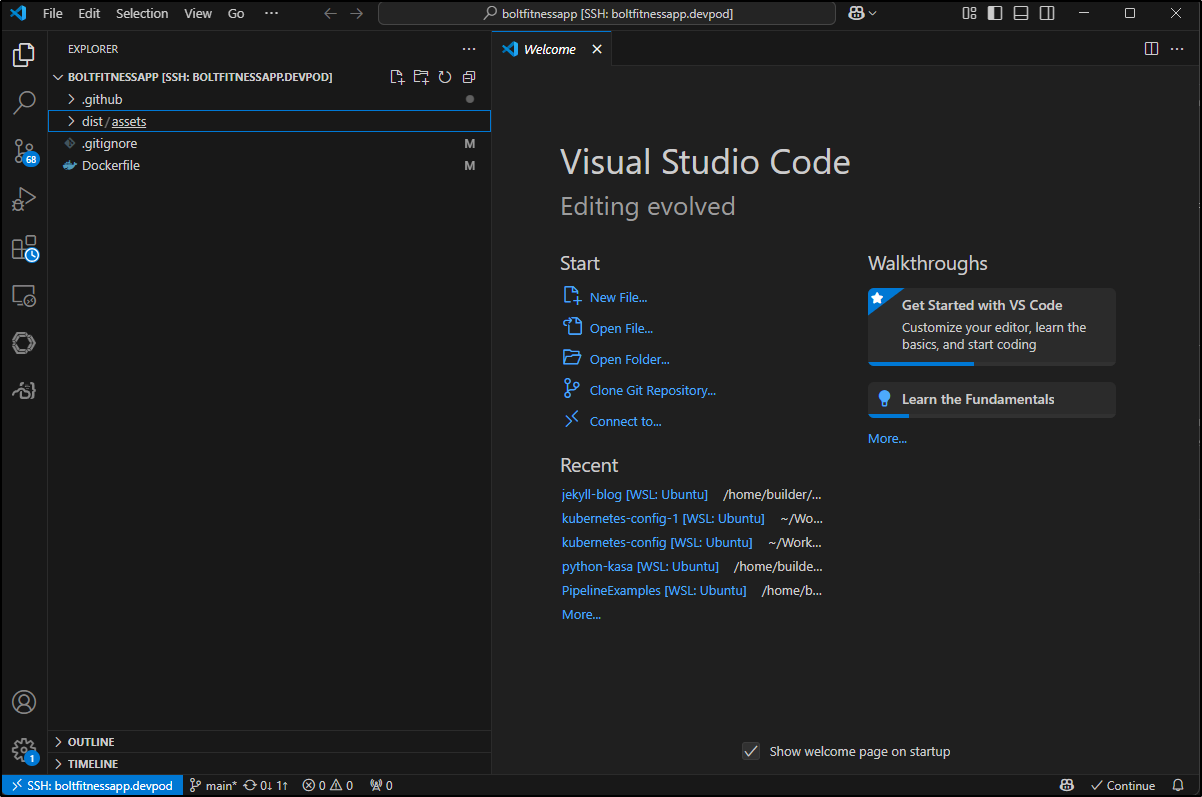1202x797 pixels.
Task: Open the Search view in activity bar
Action: click(x=24, y=103)
